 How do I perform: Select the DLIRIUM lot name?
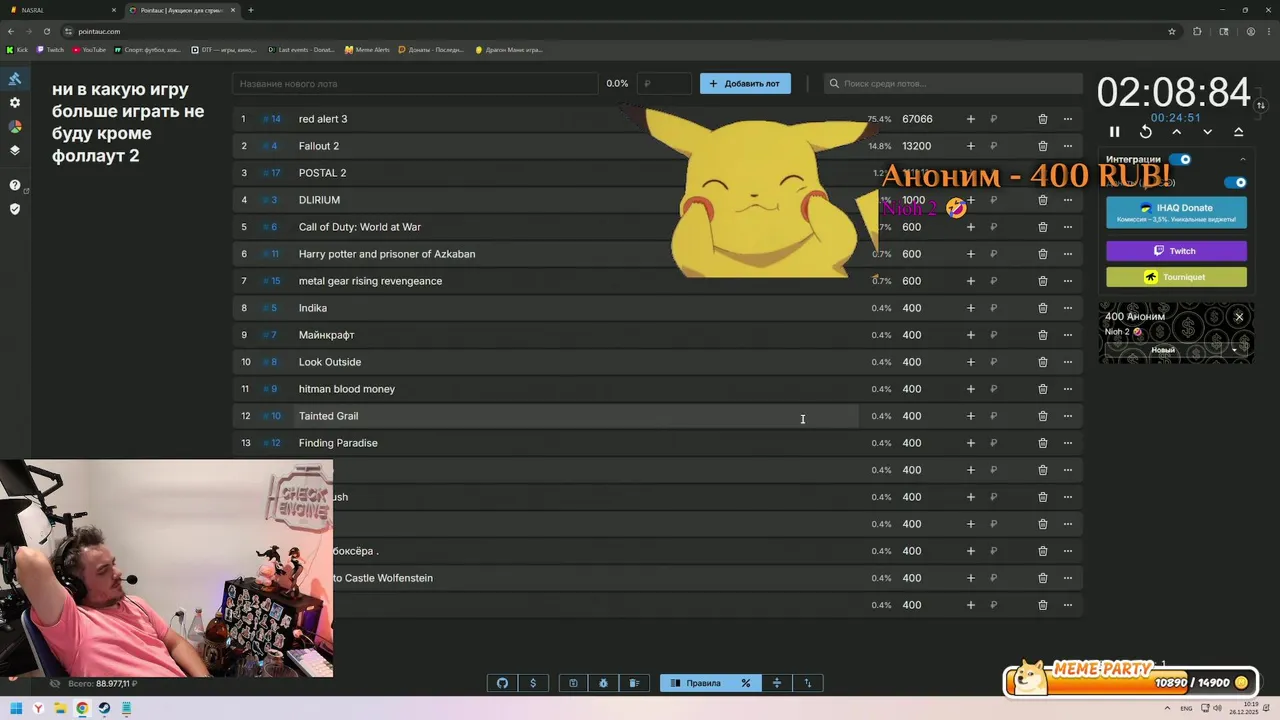pos(319,200)
